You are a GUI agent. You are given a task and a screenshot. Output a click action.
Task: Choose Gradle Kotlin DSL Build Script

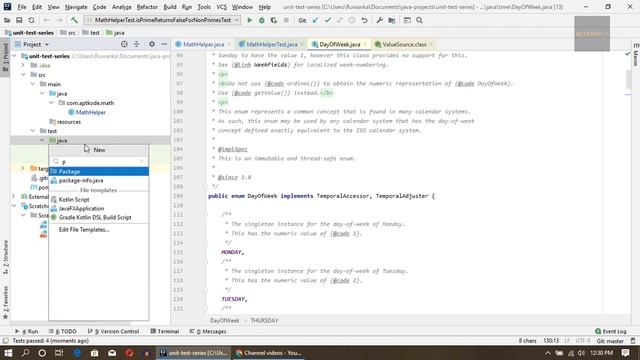[99, 218]
